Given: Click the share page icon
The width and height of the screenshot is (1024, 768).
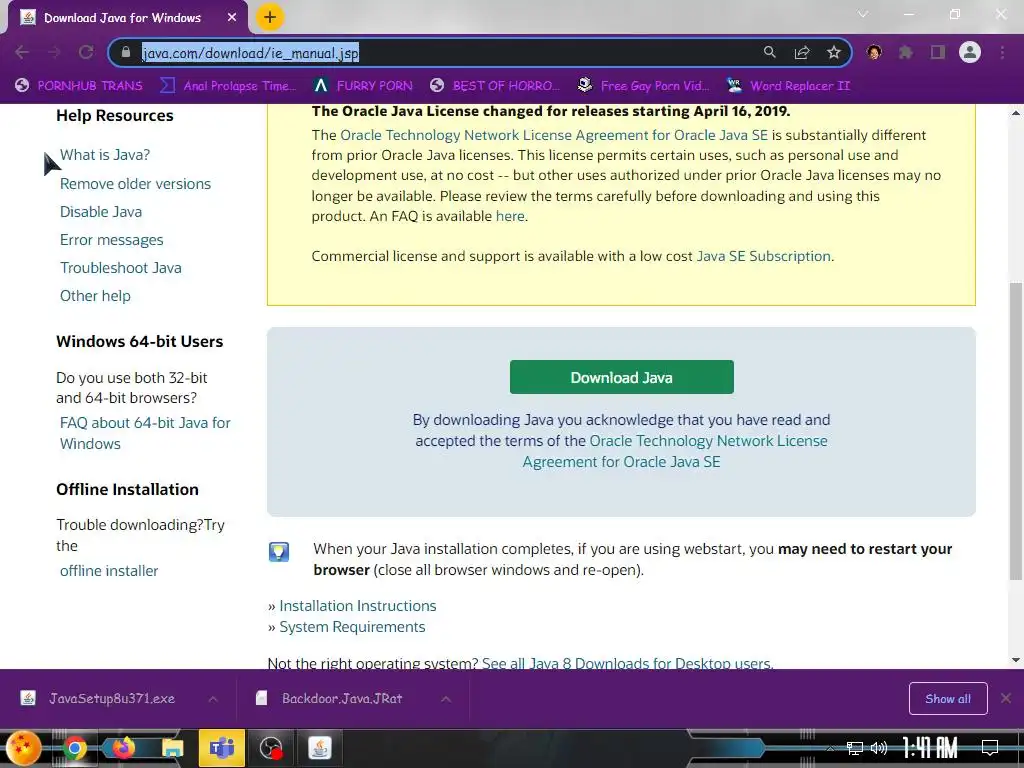Looking at the screenshot, I should tap(802, 52).
